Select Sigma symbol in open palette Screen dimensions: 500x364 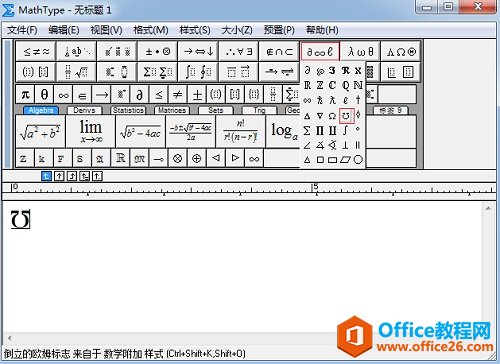tap(307, 130)
